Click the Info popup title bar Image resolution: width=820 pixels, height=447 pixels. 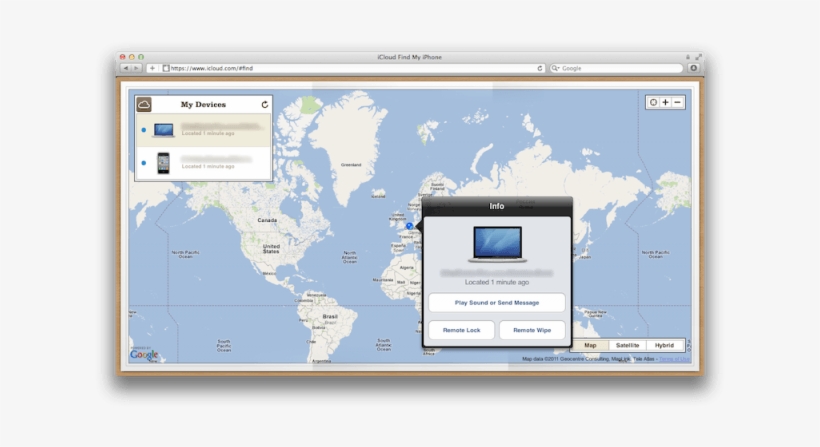click(497, 207)
